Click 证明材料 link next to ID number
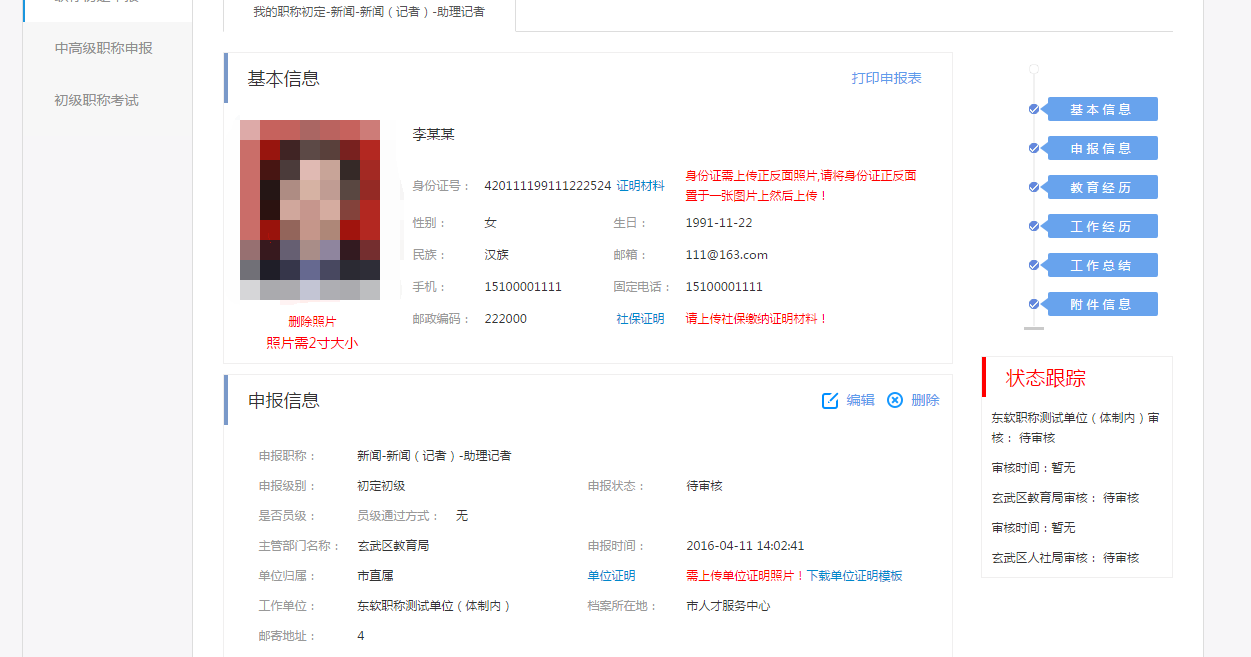This screenshot has width=1251, height=657. tap(640, 186)
